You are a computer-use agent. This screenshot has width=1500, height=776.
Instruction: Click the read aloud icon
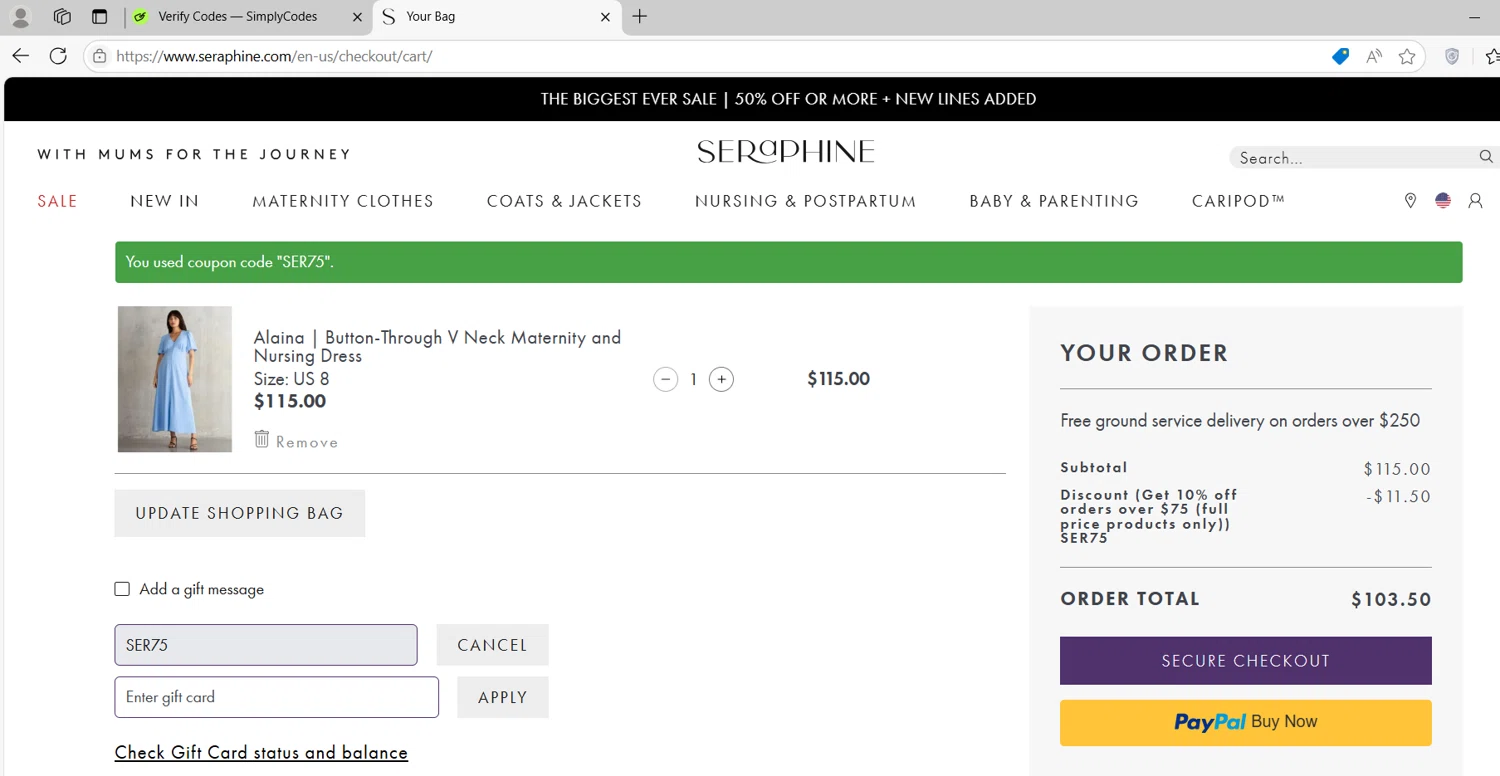coord(1374,57)
